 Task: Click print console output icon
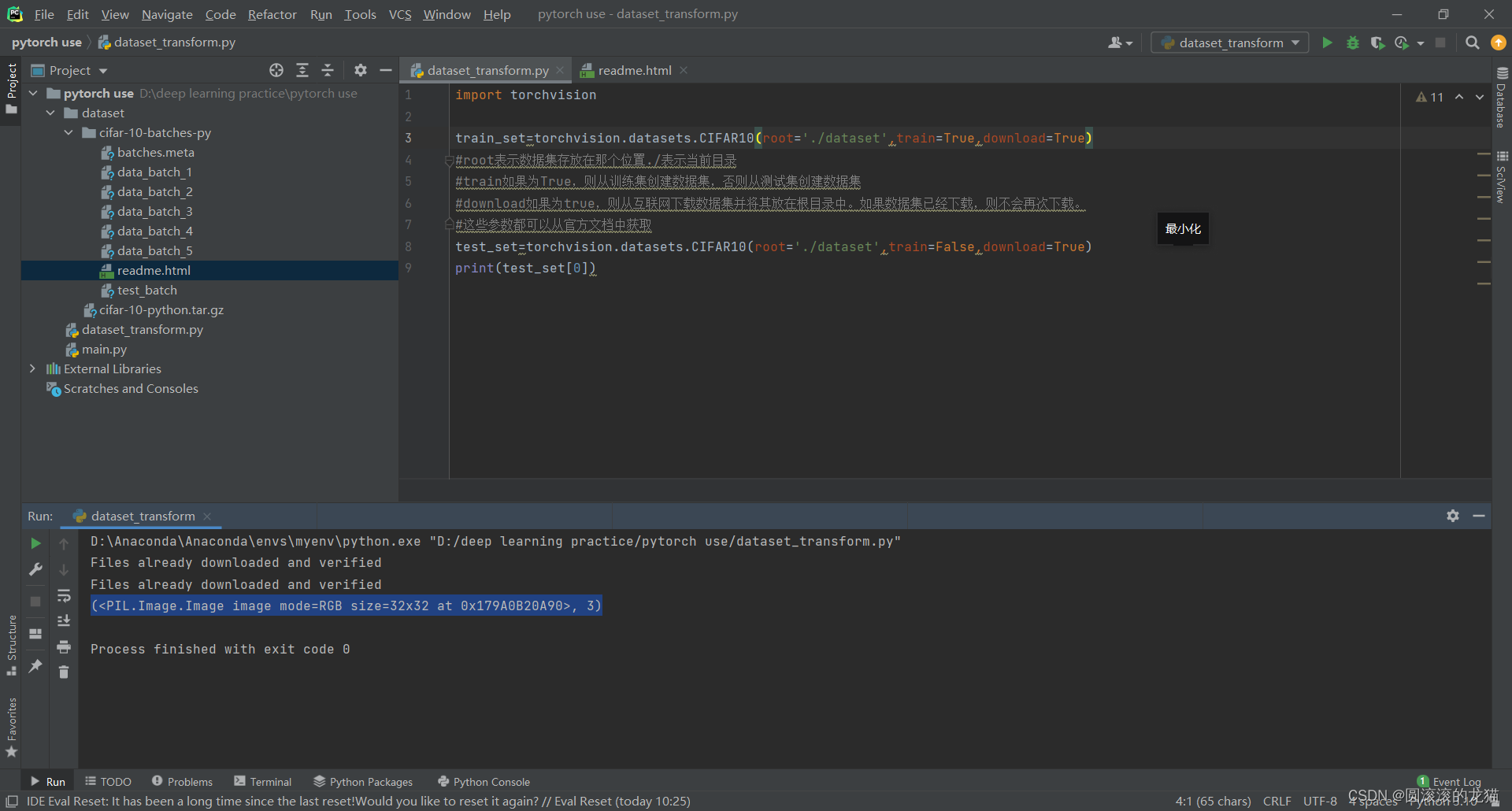(x=64, y=647)
